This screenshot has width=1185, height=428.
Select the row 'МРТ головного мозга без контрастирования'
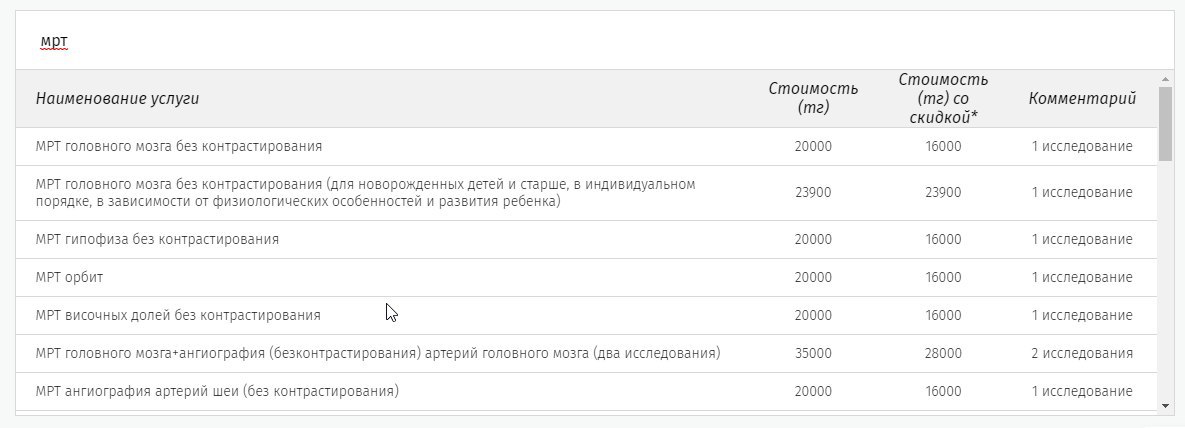tap(586, 147)
